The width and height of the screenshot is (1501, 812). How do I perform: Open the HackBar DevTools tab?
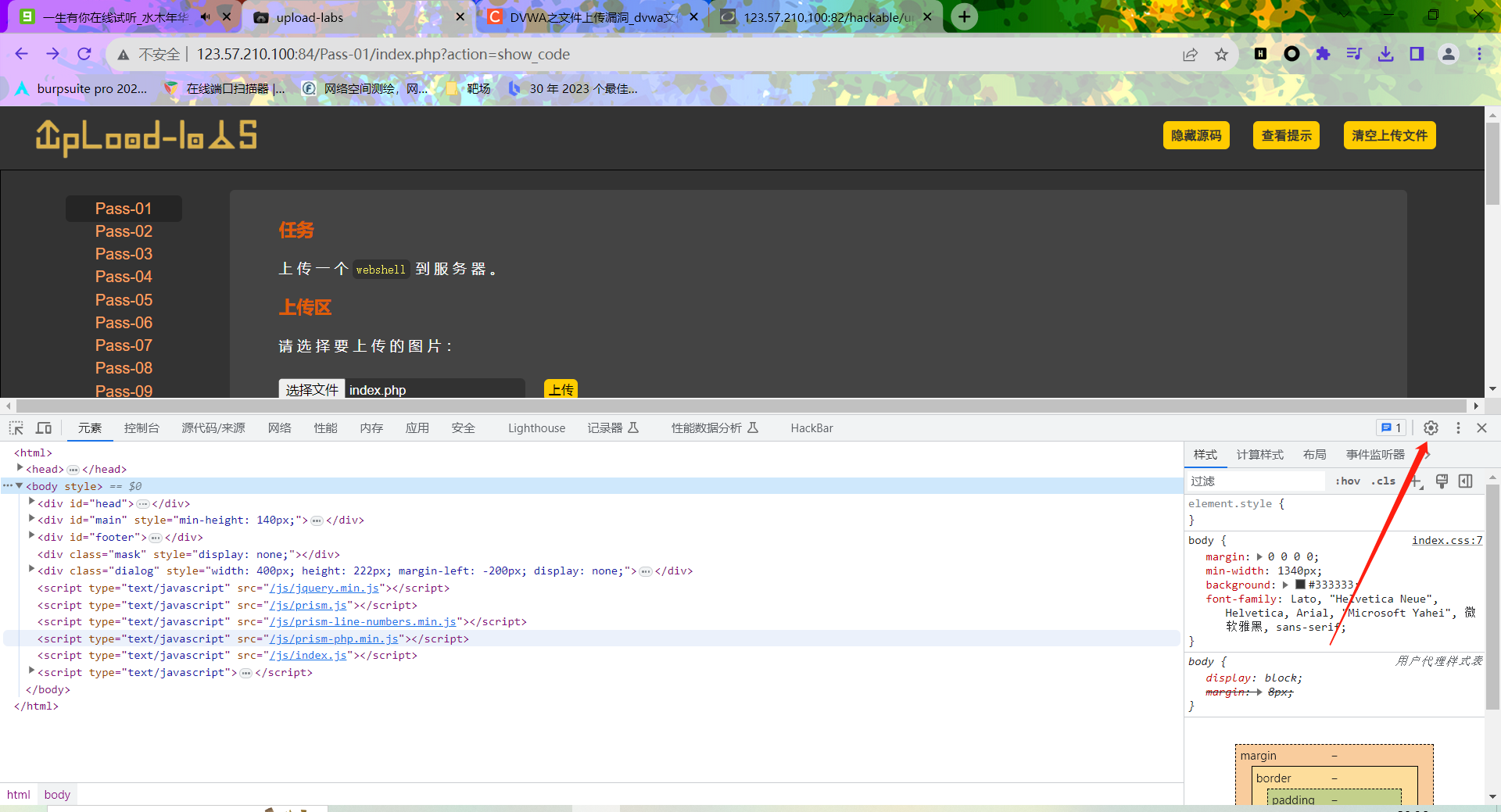[811, 427]
